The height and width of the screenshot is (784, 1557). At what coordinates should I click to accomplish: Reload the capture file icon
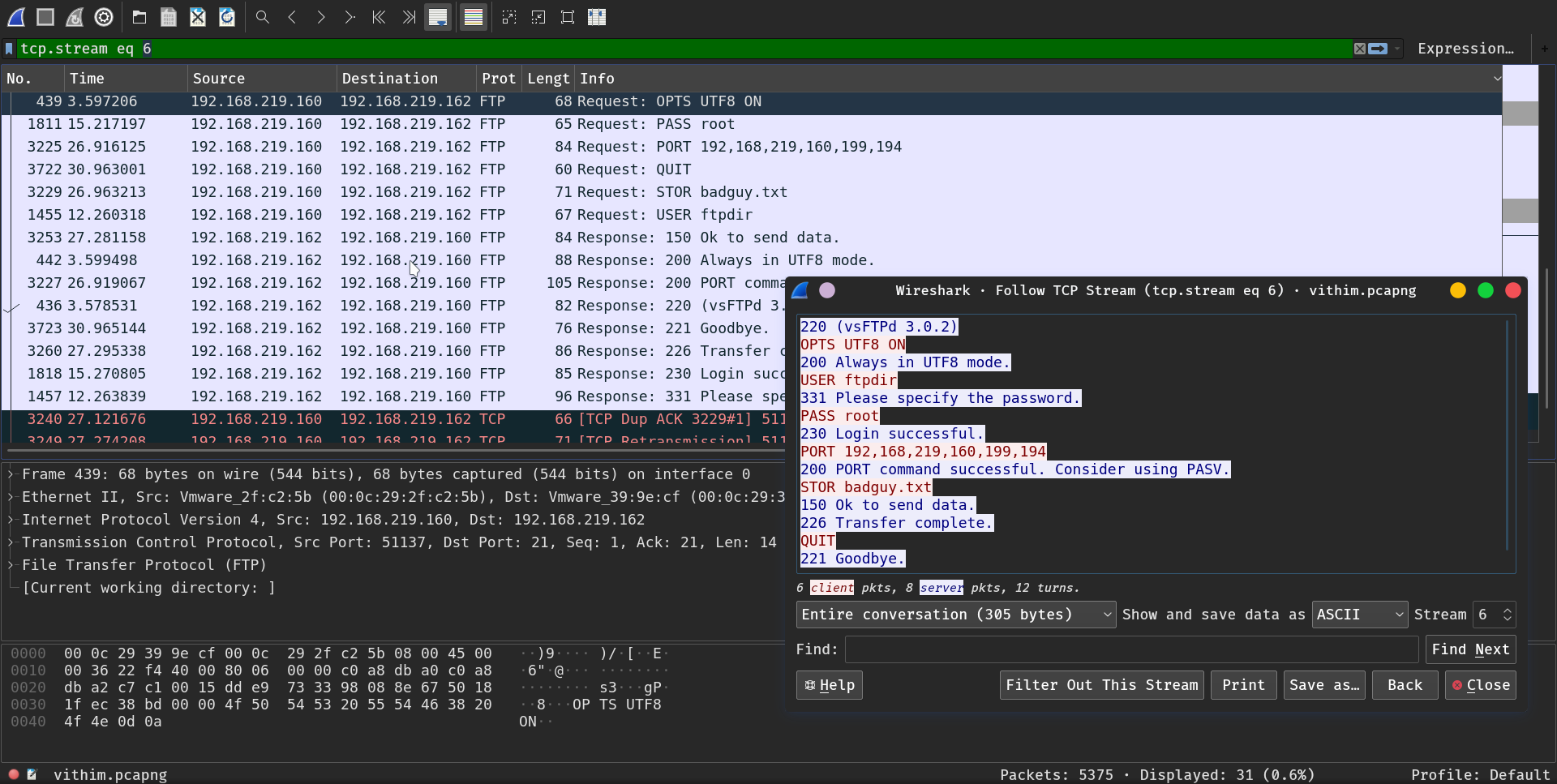(227, 17)
